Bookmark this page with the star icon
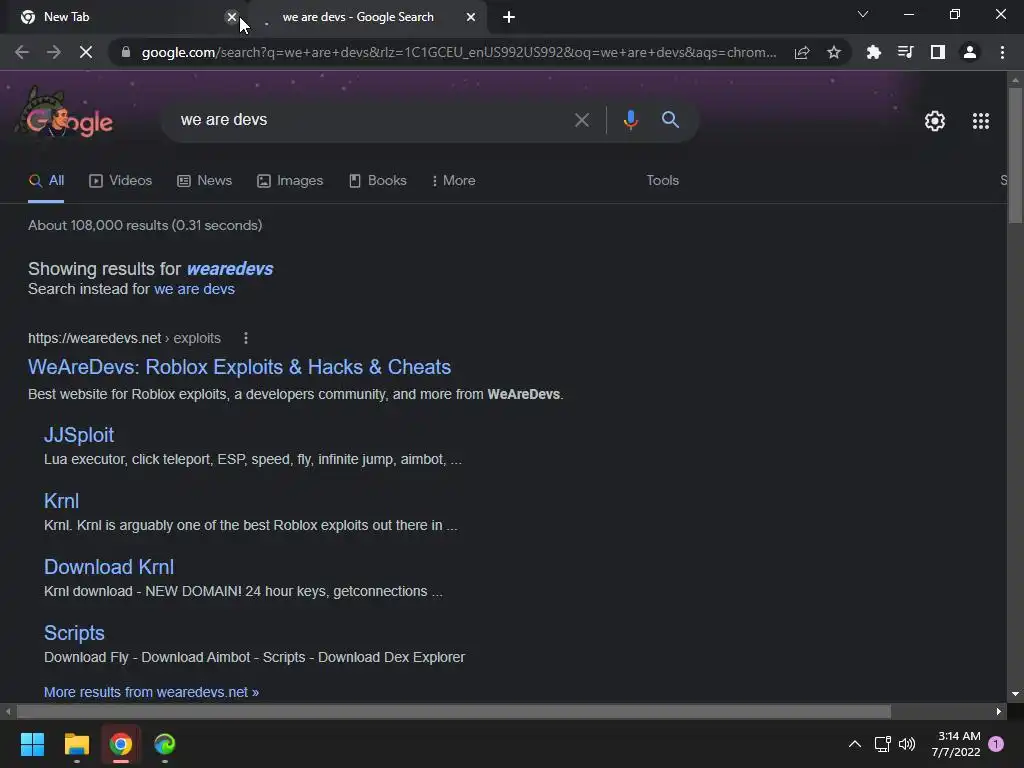The image size is (1024, 768). [834, 52]
